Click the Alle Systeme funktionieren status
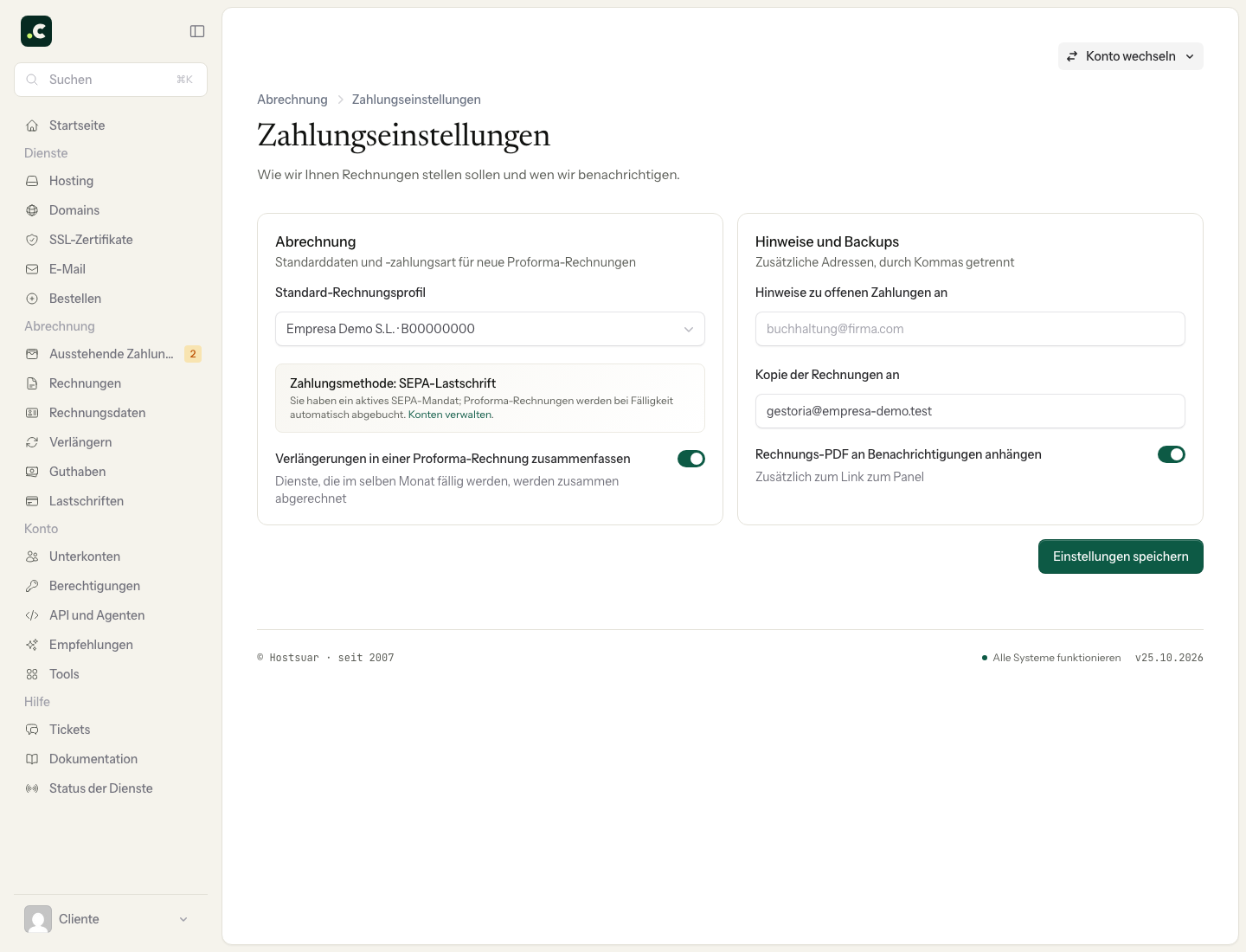The image size is (1246, 952). pyautogui.click(x=1051, y=658)
